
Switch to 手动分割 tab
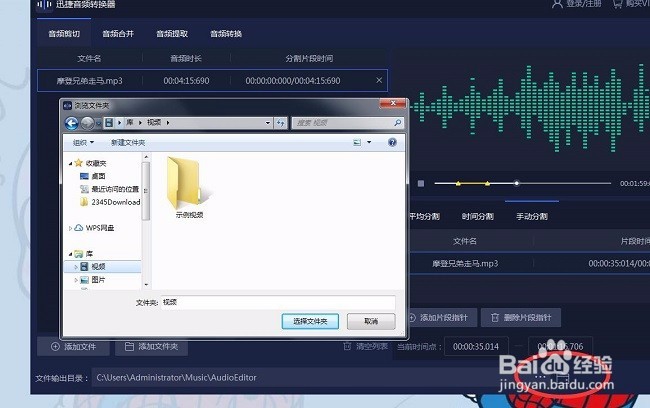(x=532, y=216)
